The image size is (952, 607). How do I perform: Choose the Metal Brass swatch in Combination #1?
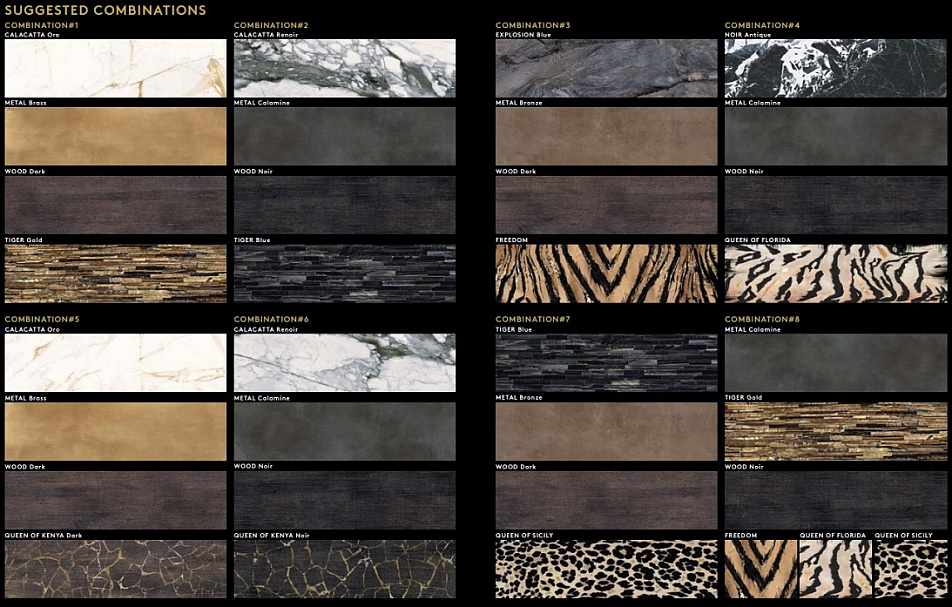tap(115, 136)
